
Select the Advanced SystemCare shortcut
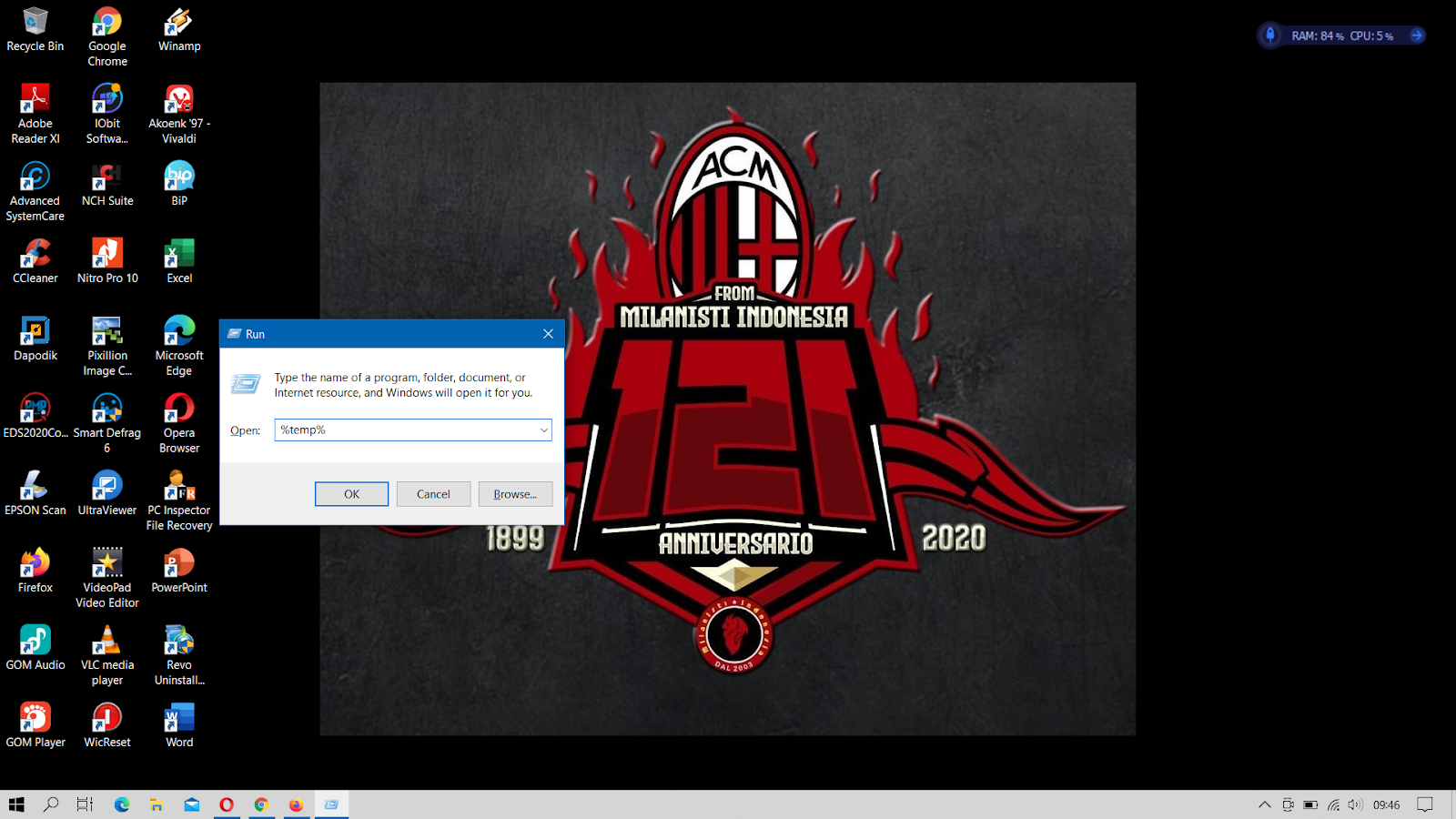(x=35, y=191)
